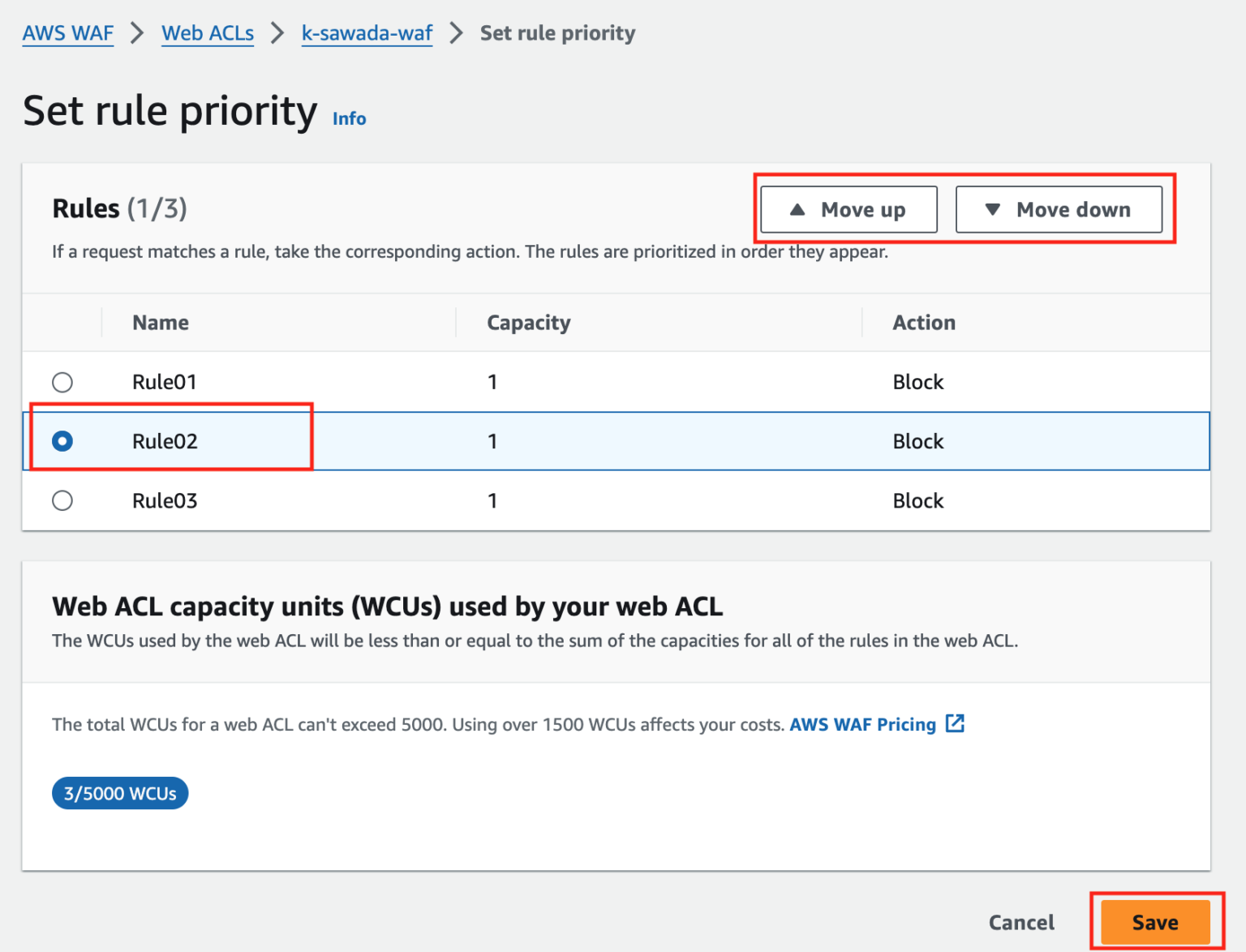Click the Move up arrow icon
1246x952 pixels.
tap(799, 209)
